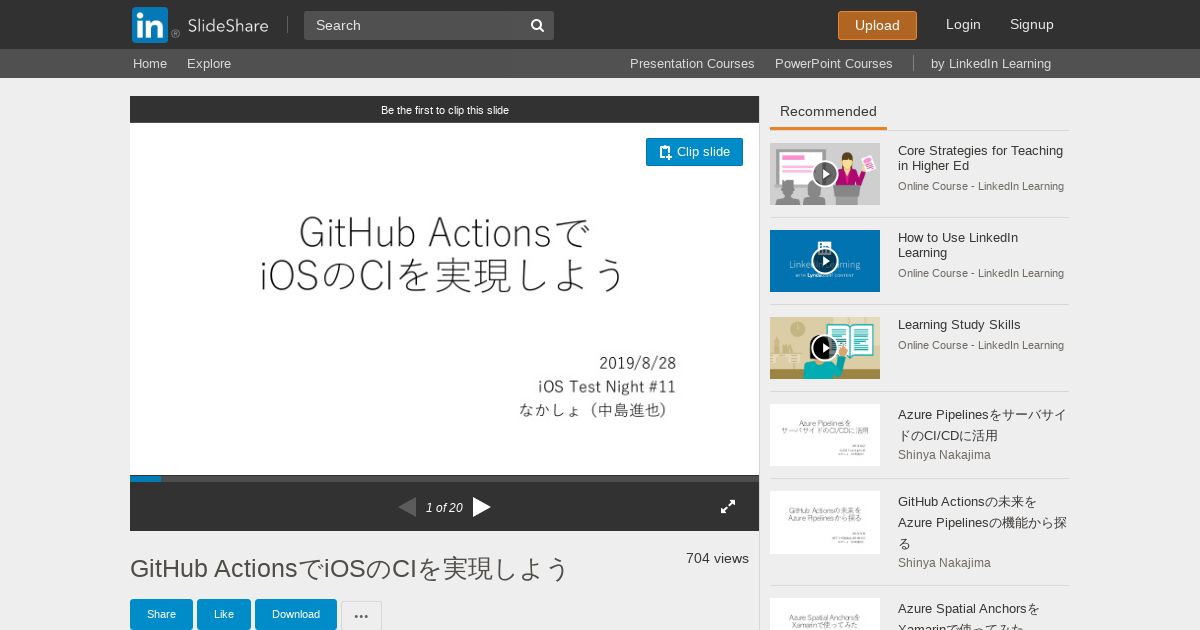
Task: Open Shinya Nakajima author under Azure Pipelines
Action: pyautogui.click(x=944, y=455)
